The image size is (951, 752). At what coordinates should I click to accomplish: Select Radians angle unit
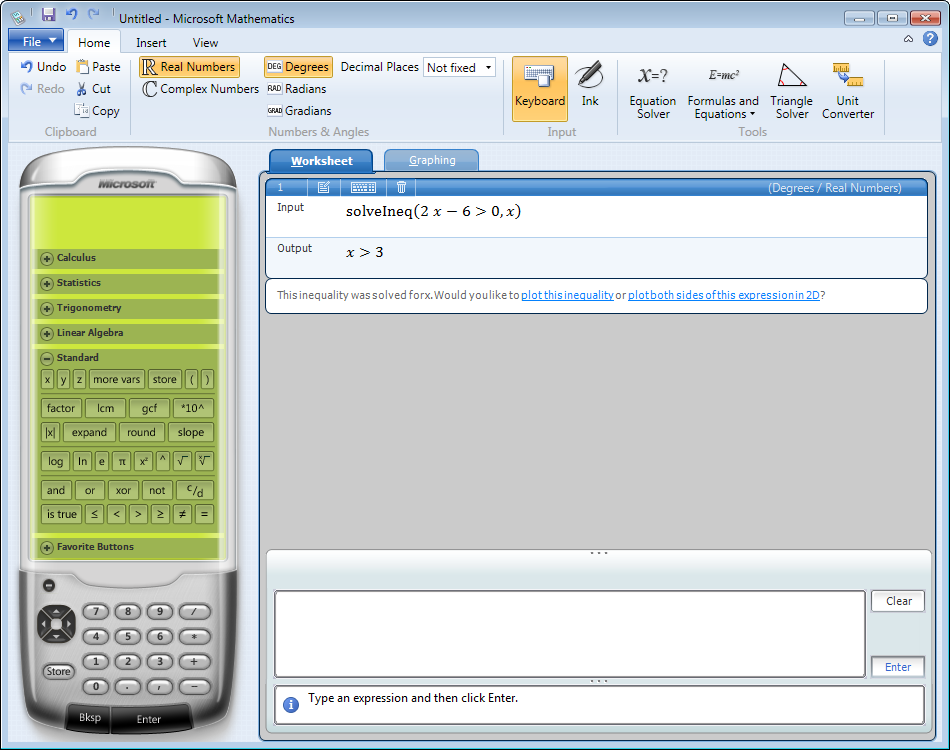(x=297, y=89)
